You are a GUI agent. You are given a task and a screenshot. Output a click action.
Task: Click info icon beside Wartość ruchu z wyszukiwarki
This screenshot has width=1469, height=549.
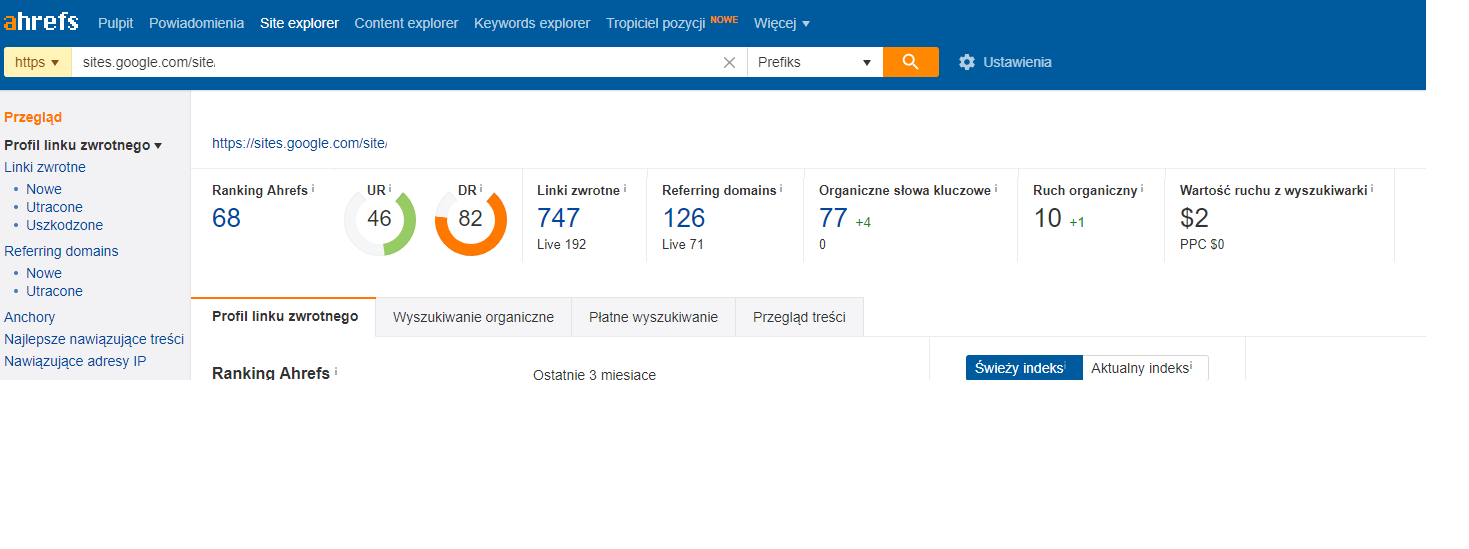tap(1372, 188)
